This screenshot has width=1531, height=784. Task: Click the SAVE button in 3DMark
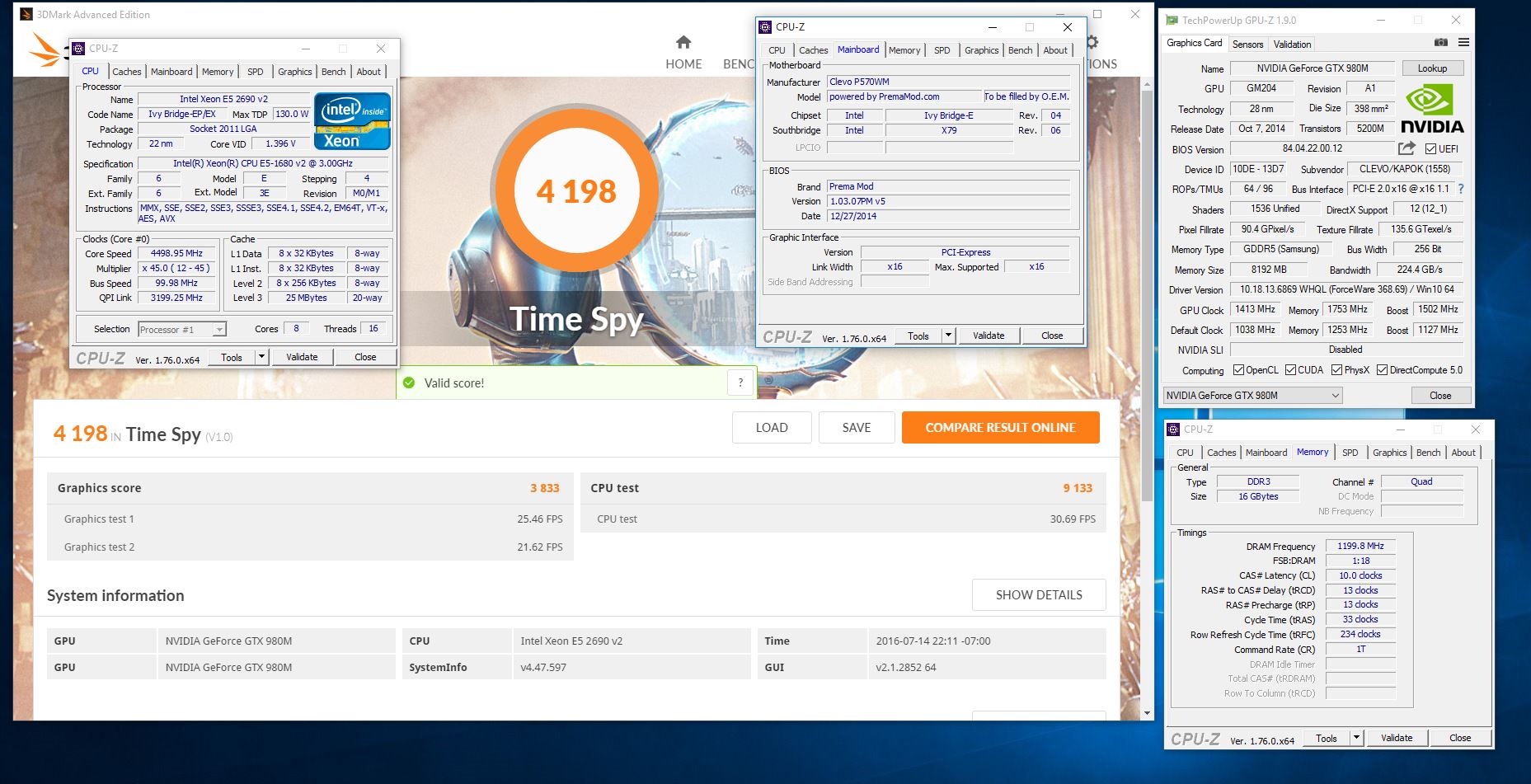[857, 427]
